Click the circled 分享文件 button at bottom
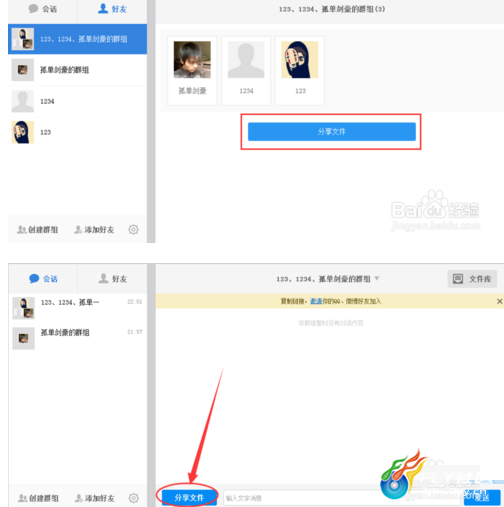 click(189, 497)
